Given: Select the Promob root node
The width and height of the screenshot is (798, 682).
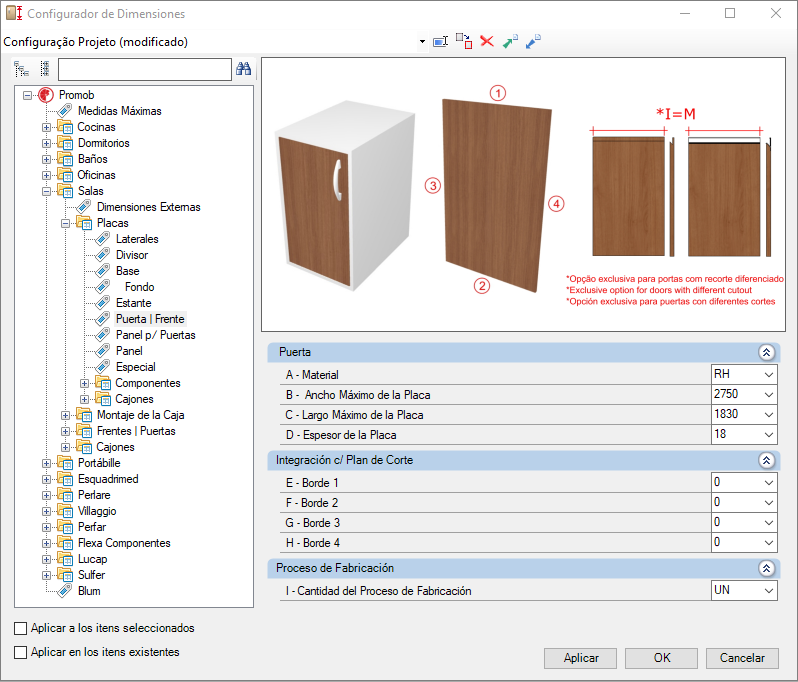Looking at the screenshot, I should [x=76, y=95].
